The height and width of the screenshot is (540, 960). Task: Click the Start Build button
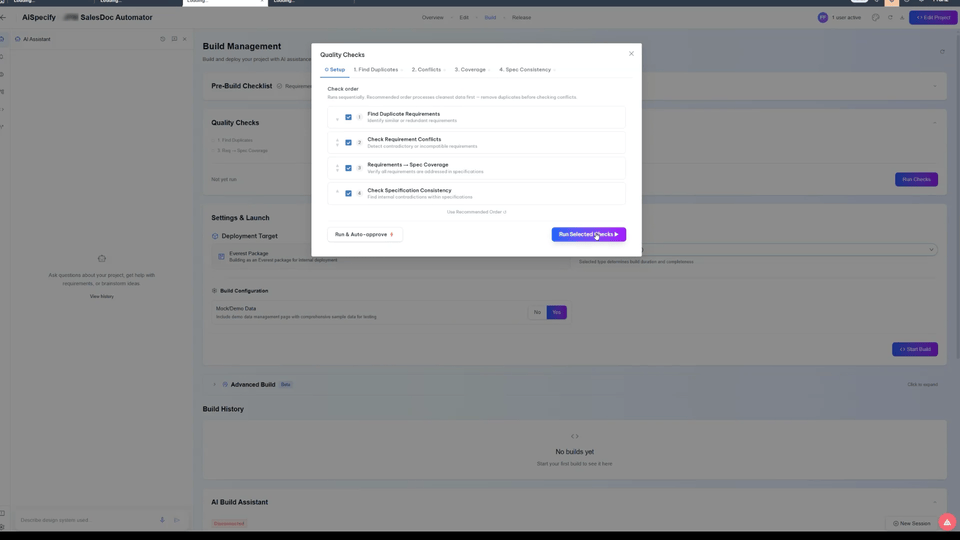[915, 350]
